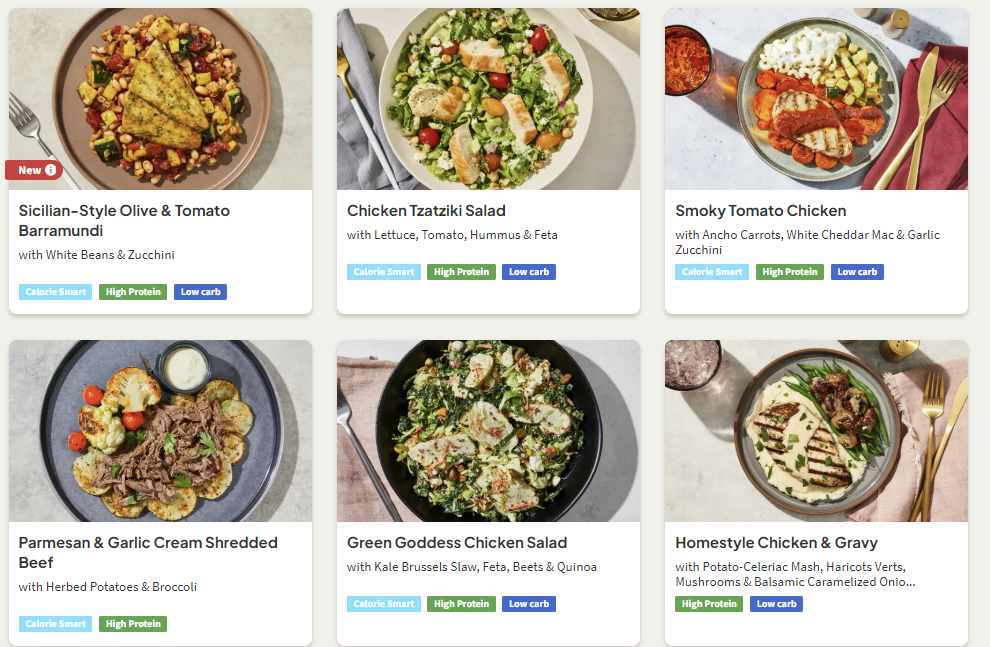View the Green Goddess Chicken Salad image

pyautogui.click(x=488, y=431)
